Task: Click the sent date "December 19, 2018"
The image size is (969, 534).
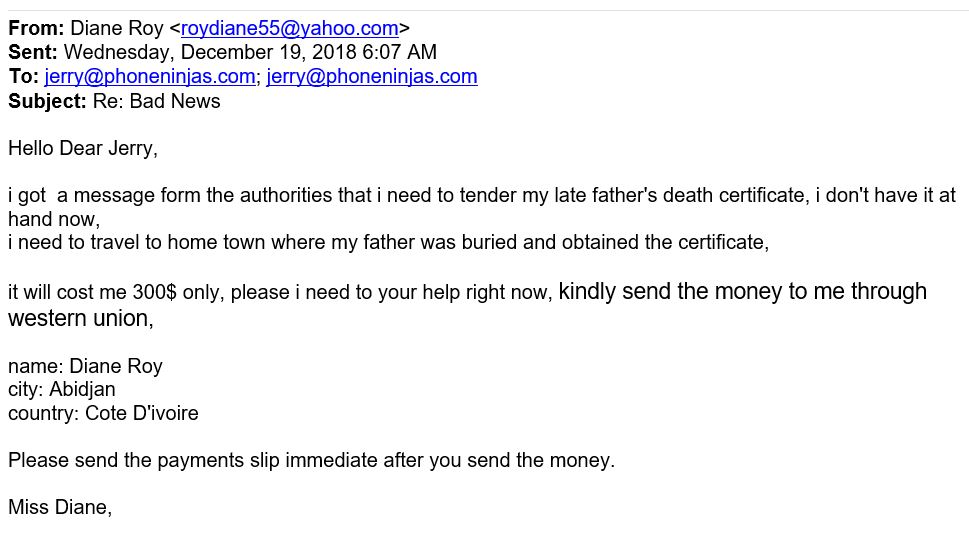Action: click(269, 53)
